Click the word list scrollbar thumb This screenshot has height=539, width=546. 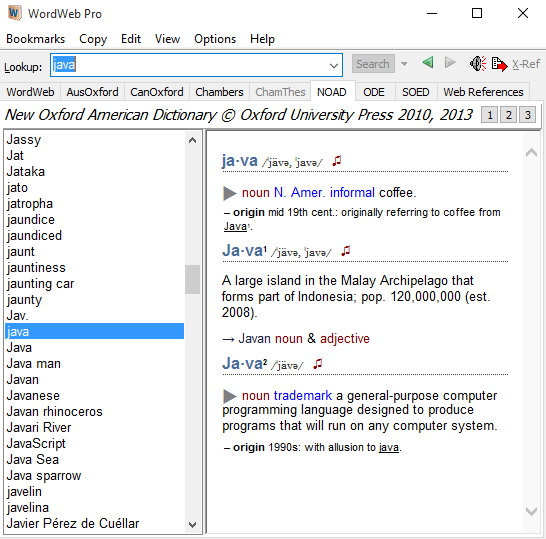click(192, 279)
